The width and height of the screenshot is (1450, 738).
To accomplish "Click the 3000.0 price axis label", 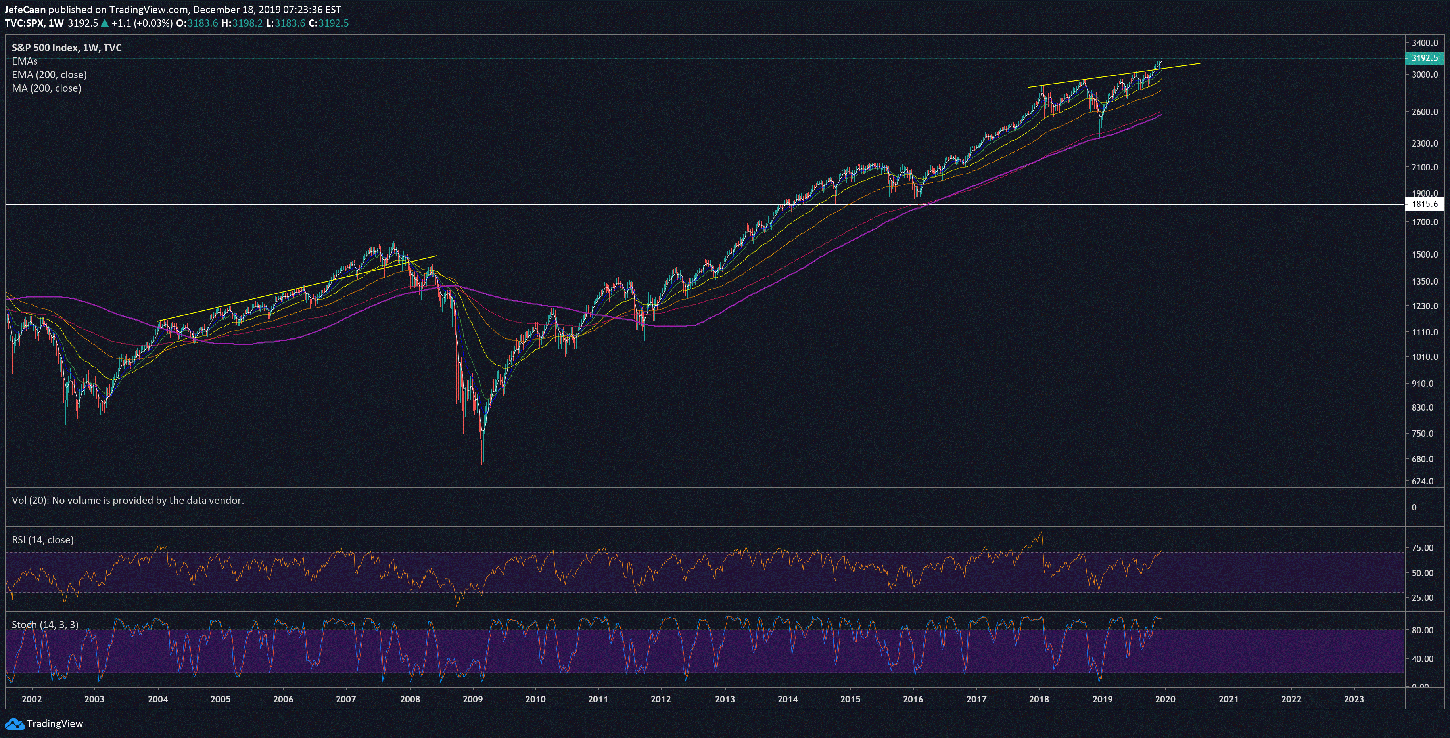I will point(1424,76).
